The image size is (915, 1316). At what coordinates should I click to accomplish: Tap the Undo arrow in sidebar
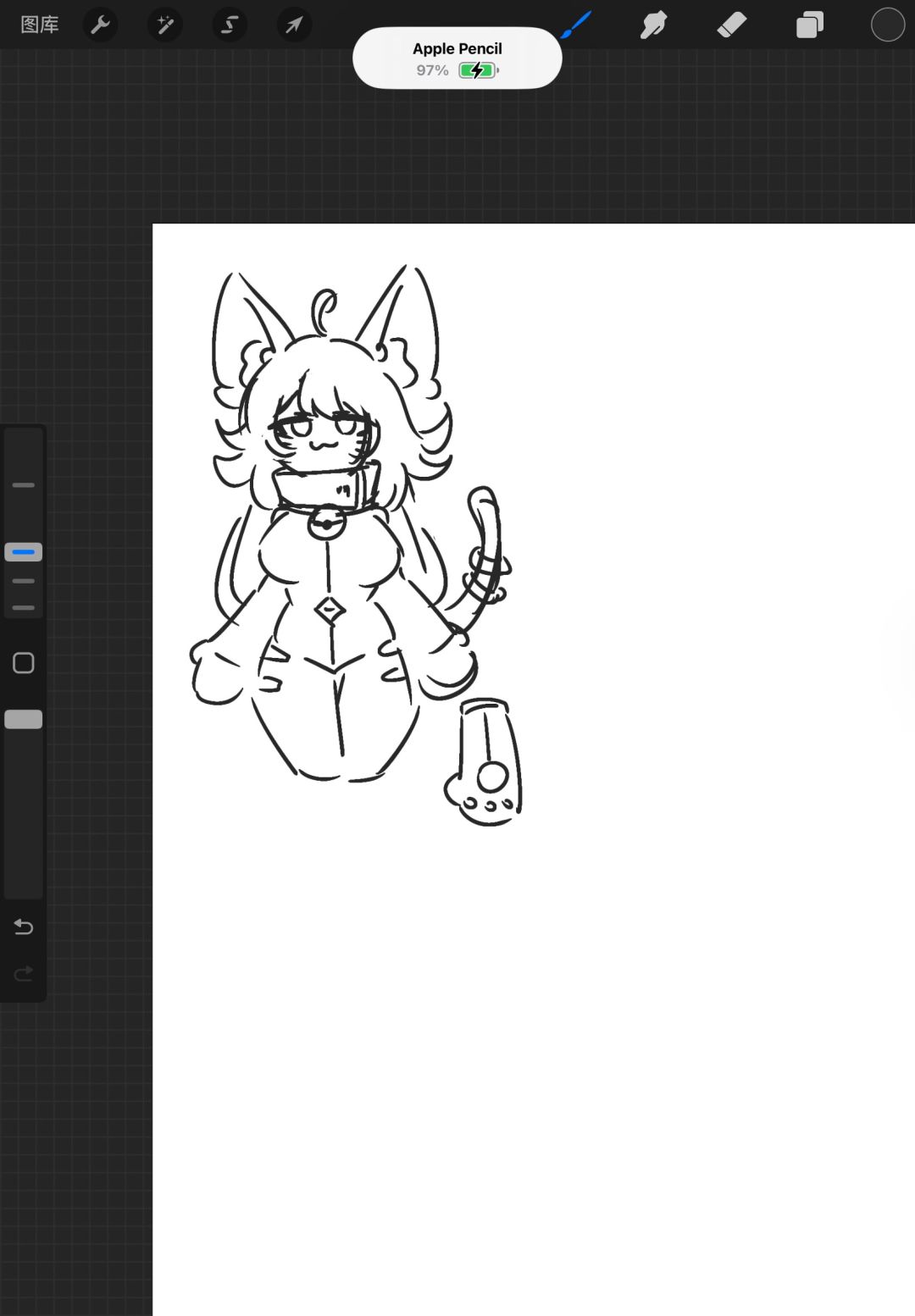(24, 927)
